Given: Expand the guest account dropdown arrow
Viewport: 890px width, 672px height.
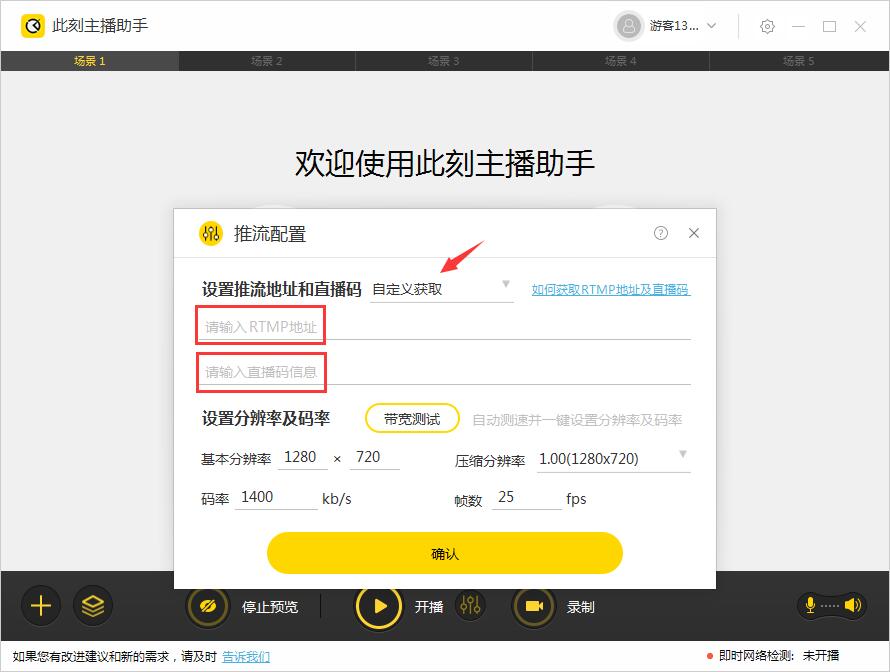Looking at the screenshot, I should 711,26.
